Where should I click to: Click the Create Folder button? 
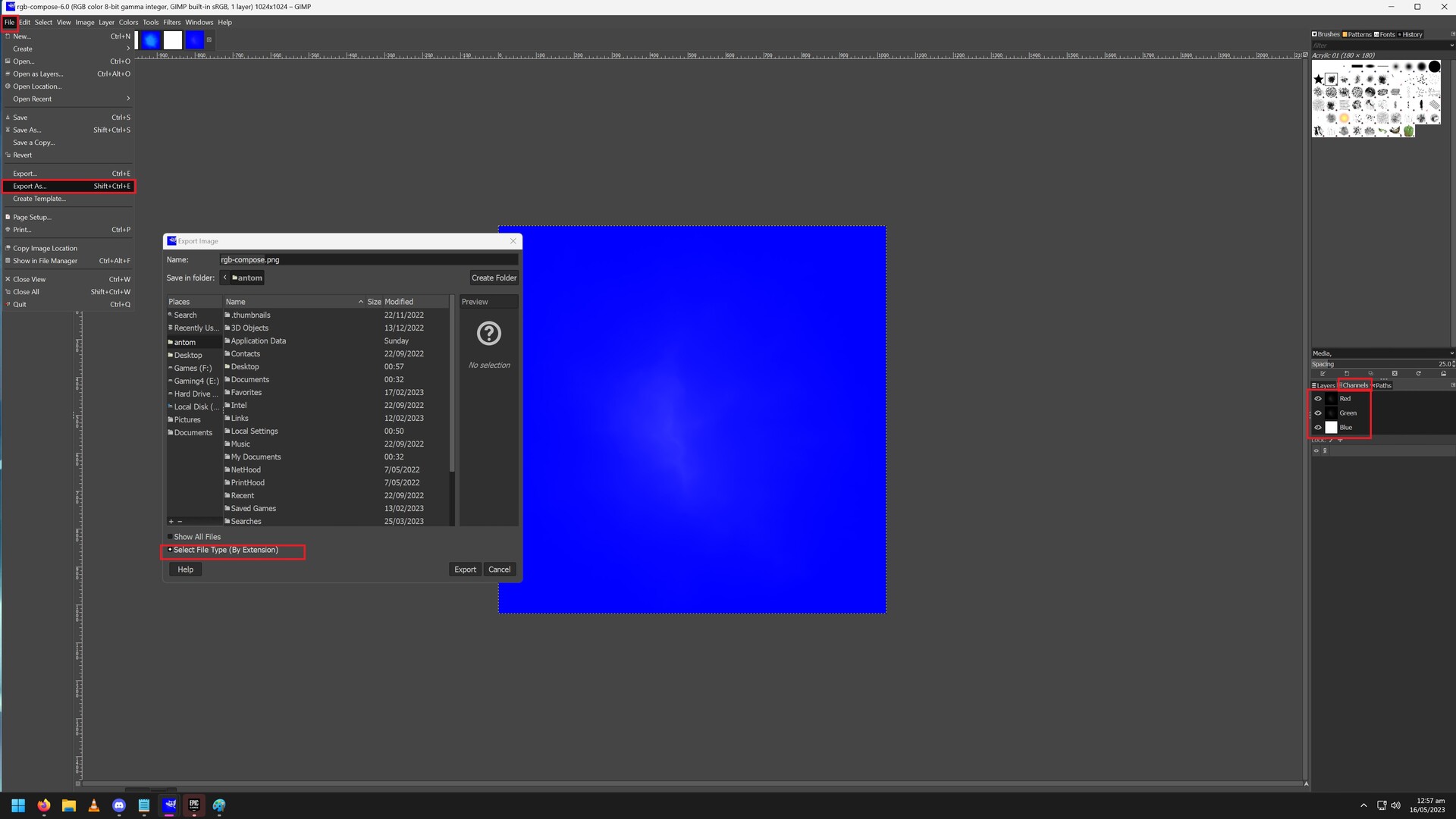(494, 278)
